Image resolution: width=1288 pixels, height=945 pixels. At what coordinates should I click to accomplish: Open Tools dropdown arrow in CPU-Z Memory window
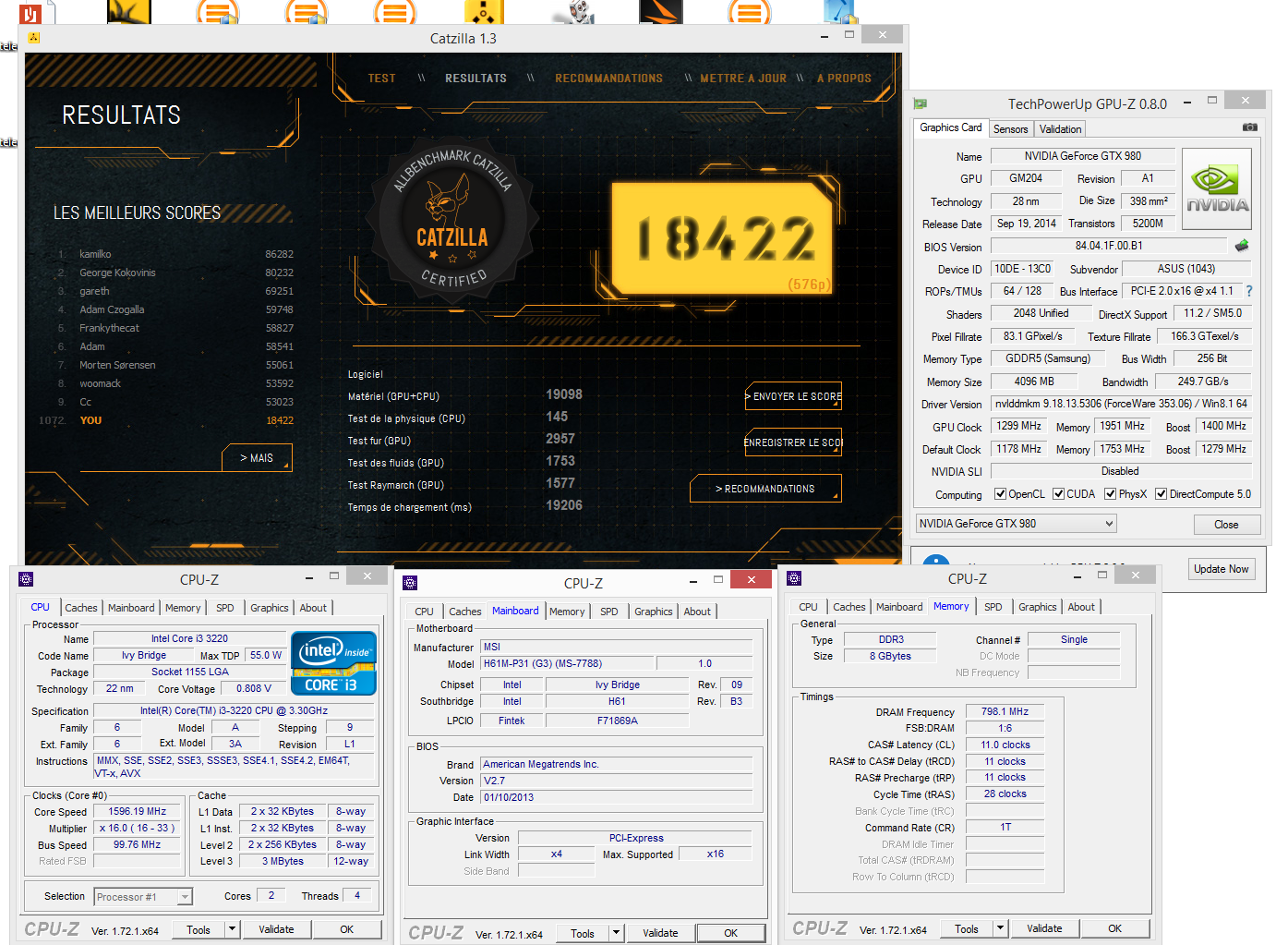1001,928
